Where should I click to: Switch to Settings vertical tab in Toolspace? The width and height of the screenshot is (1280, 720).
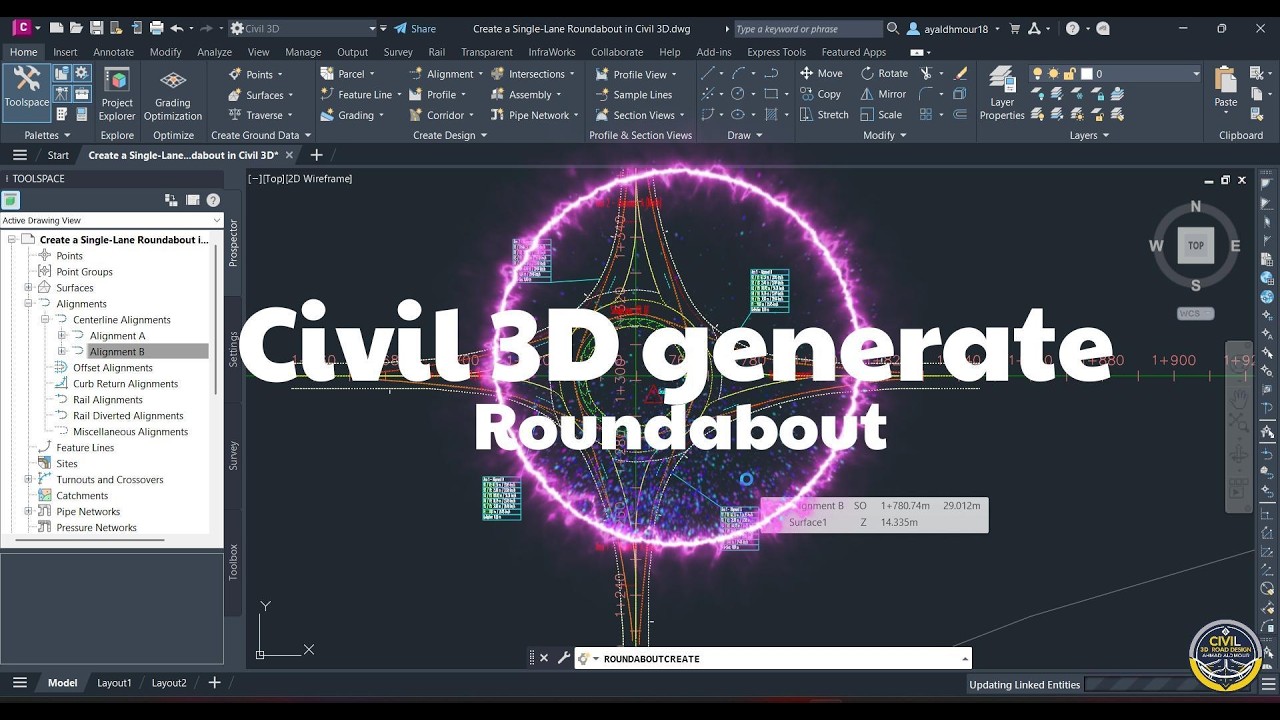234,348
